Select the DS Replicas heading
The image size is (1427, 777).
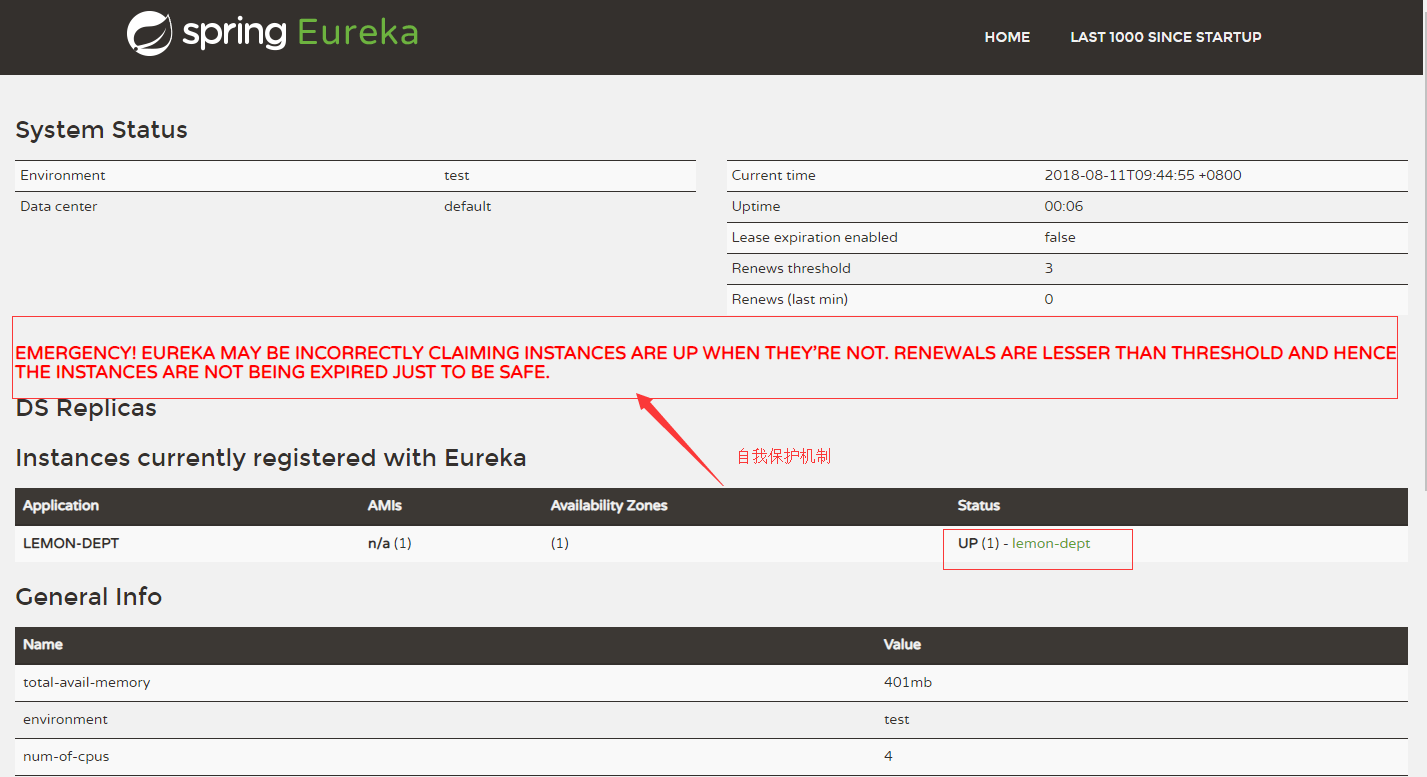[x=86, y=408]
